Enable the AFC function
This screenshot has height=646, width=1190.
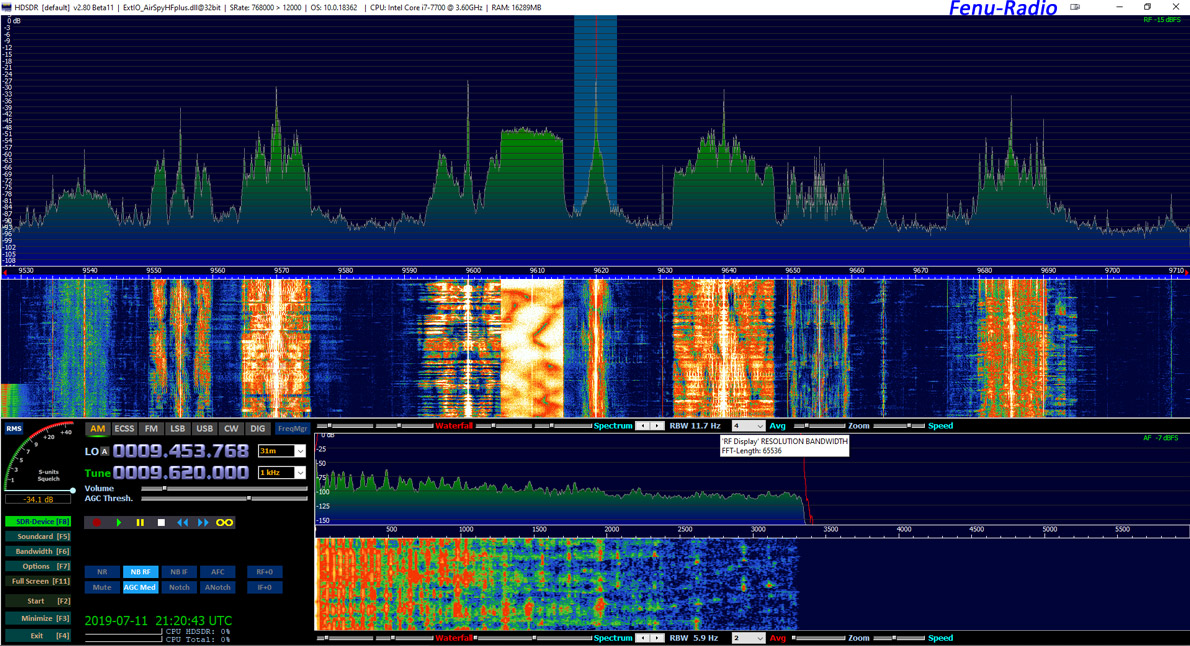pos(217,572)
